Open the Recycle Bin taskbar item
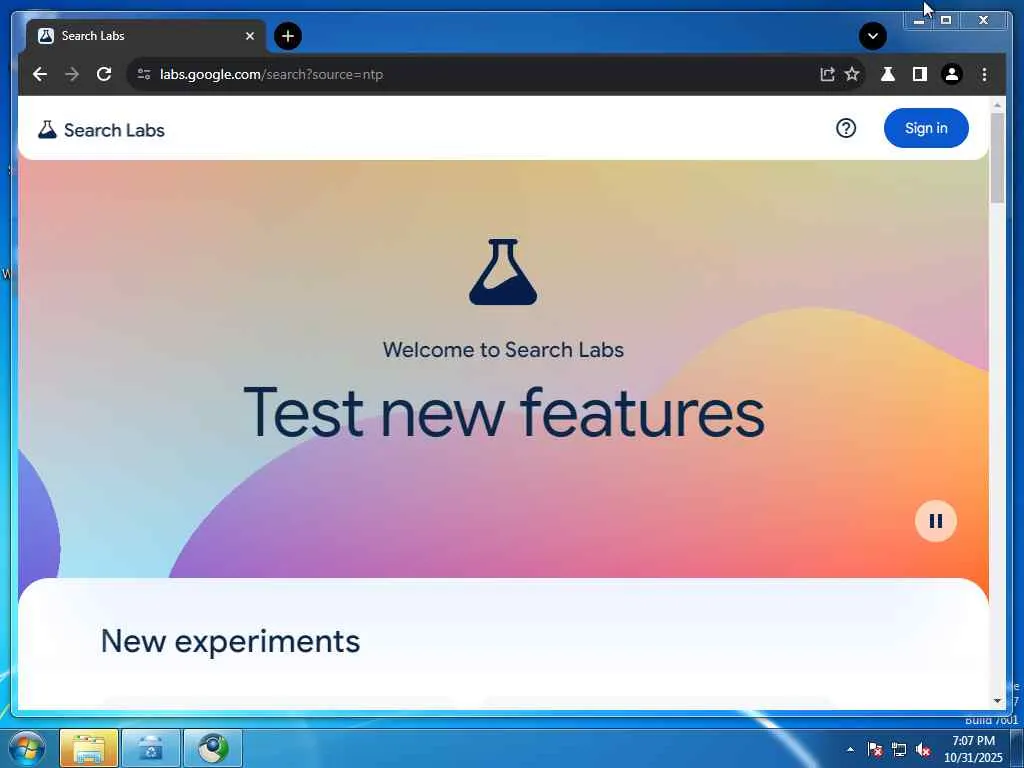Screen dimensions: 1024x768 pyautogui.click(x=151, y=748)
